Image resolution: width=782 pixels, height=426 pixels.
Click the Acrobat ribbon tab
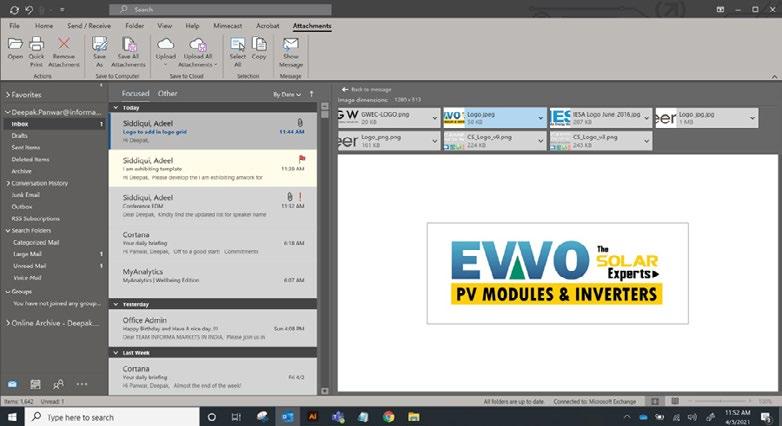coord(267,25)
